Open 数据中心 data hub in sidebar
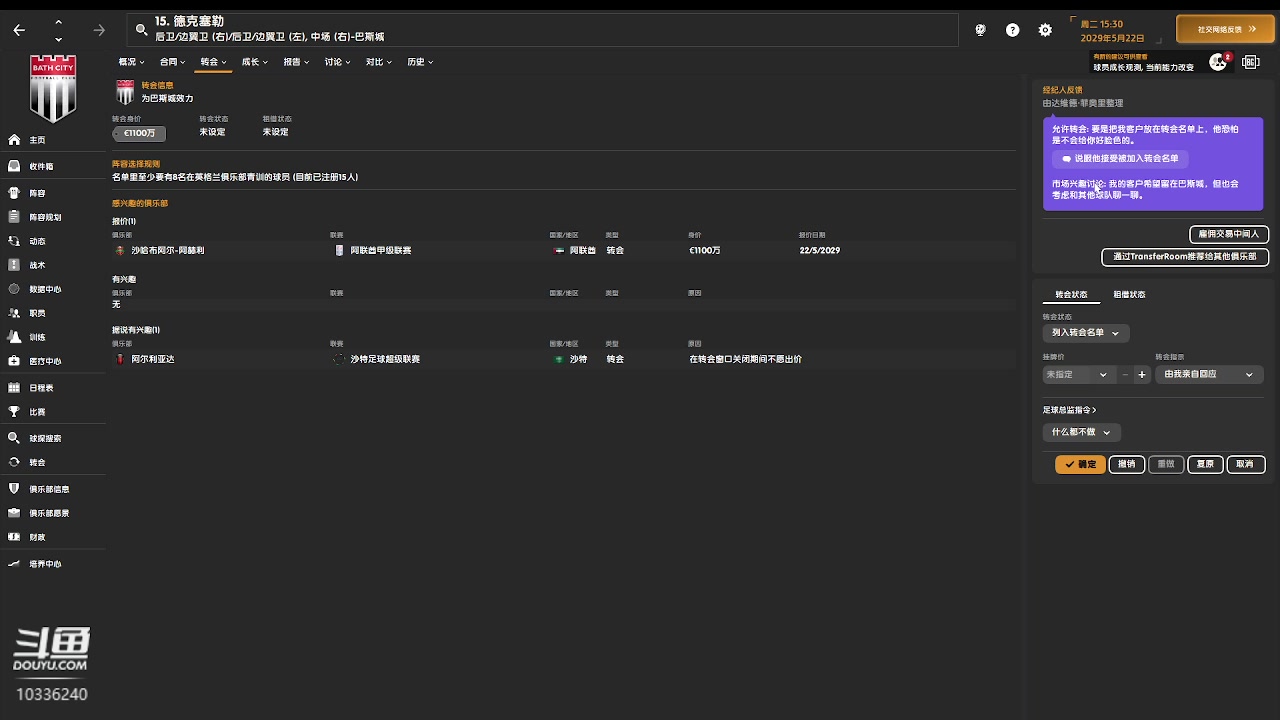 tap(45, 289)
